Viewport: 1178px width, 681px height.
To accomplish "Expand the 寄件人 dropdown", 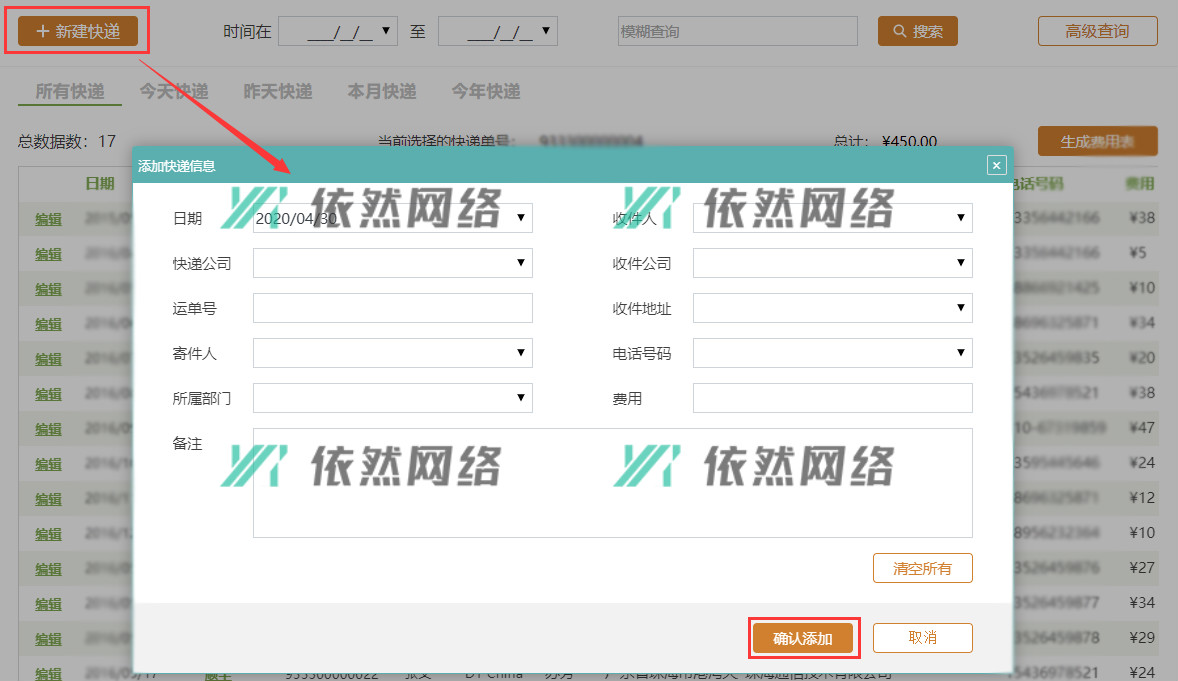I will (520, 353).
